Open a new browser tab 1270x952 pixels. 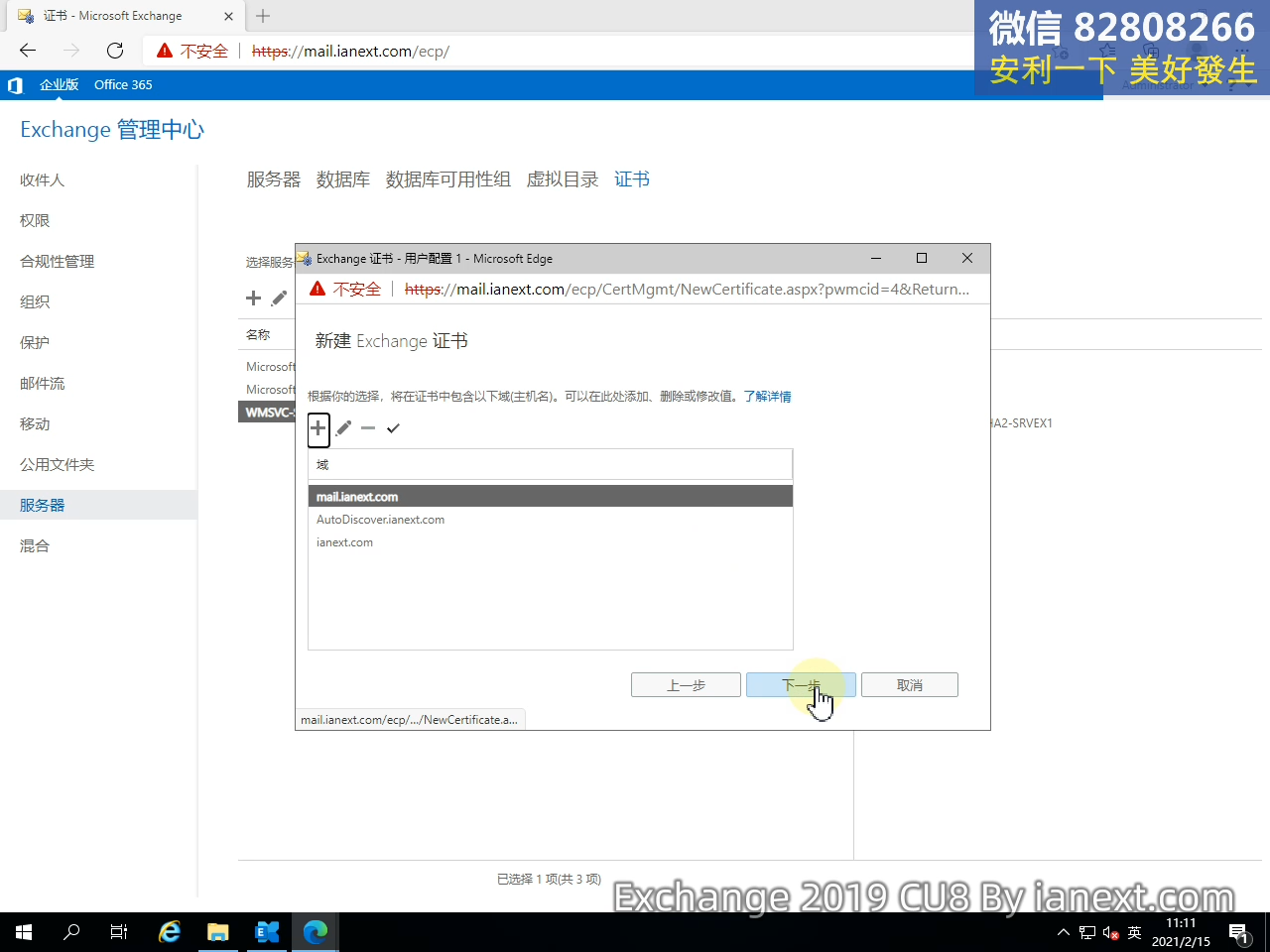(x=263, y=16)
